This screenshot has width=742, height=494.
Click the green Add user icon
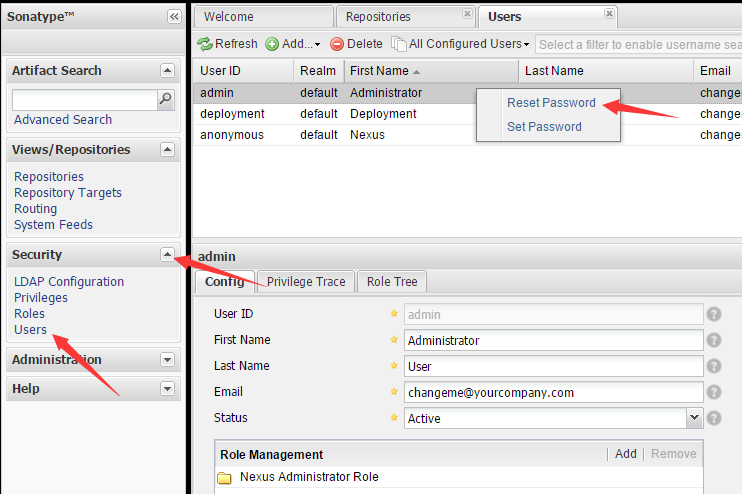[272, 44]
